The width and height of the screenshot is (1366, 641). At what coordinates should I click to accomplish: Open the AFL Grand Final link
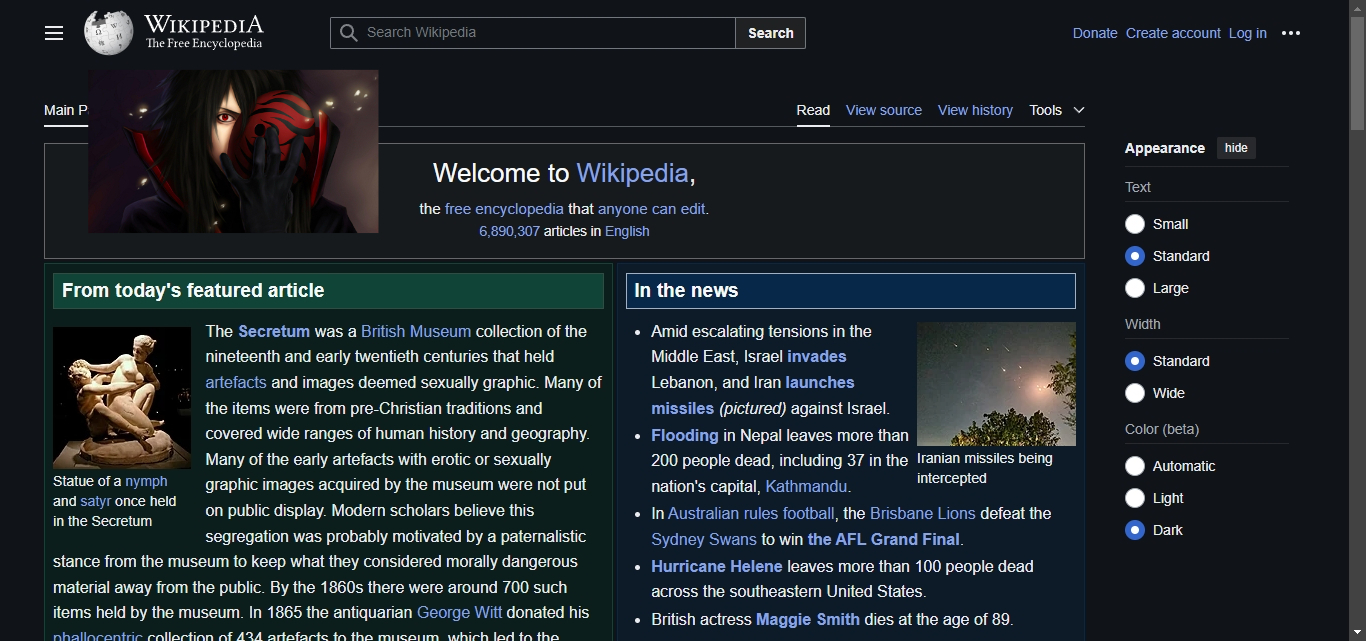tap(884, 539)
